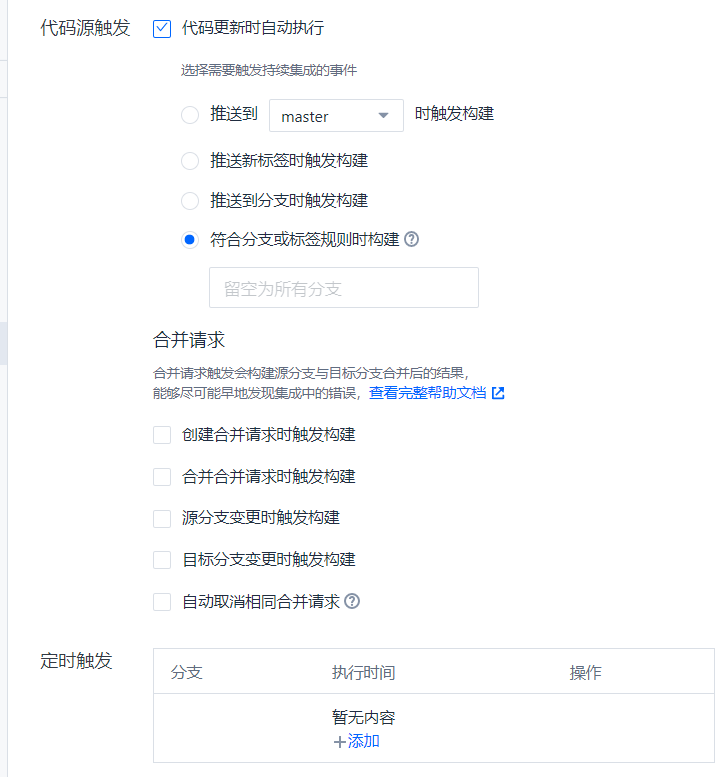The image size is (721, 777).
Task: Click the 暂无内容 placeholder text
Action: [363, 717]
